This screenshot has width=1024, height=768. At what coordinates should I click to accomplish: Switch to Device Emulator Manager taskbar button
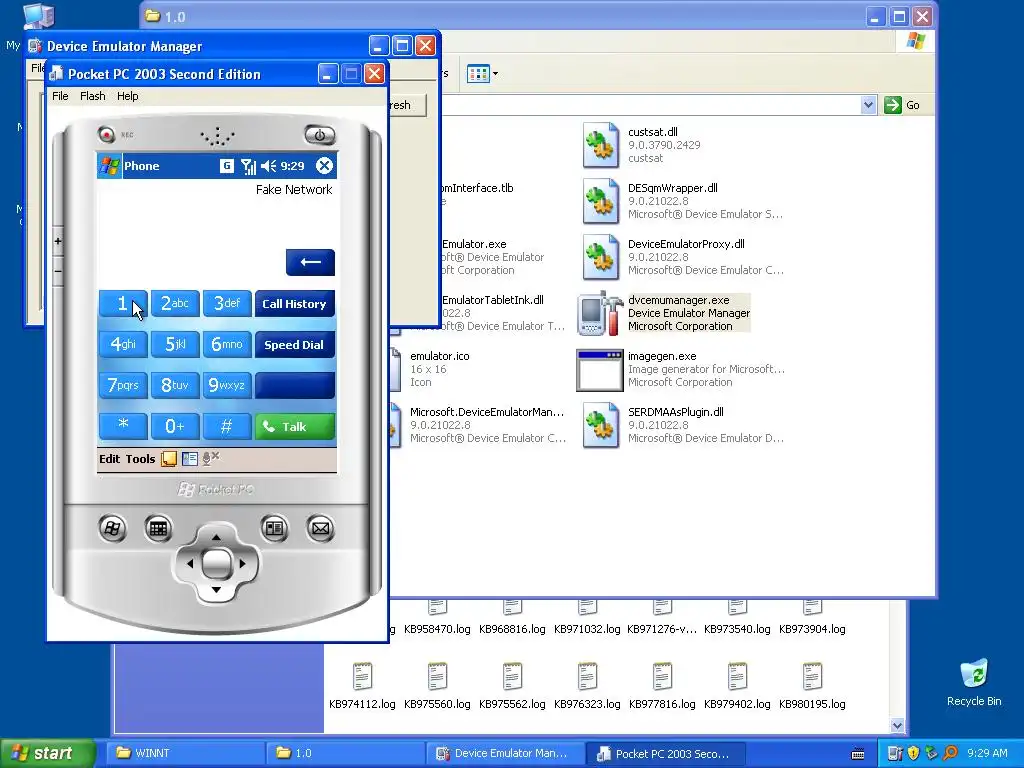click(x=506, y=753)
